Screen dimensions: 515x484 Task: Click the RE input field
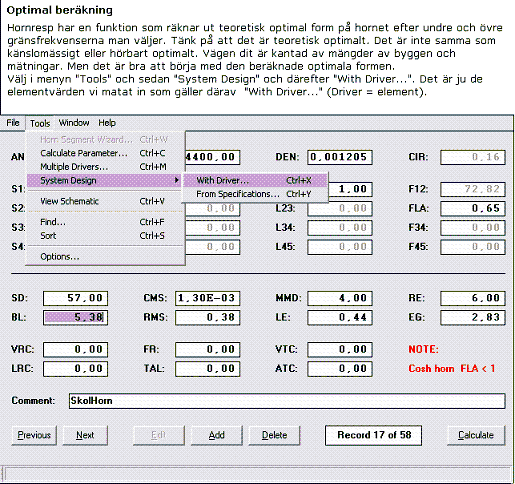tap(473, 298)
